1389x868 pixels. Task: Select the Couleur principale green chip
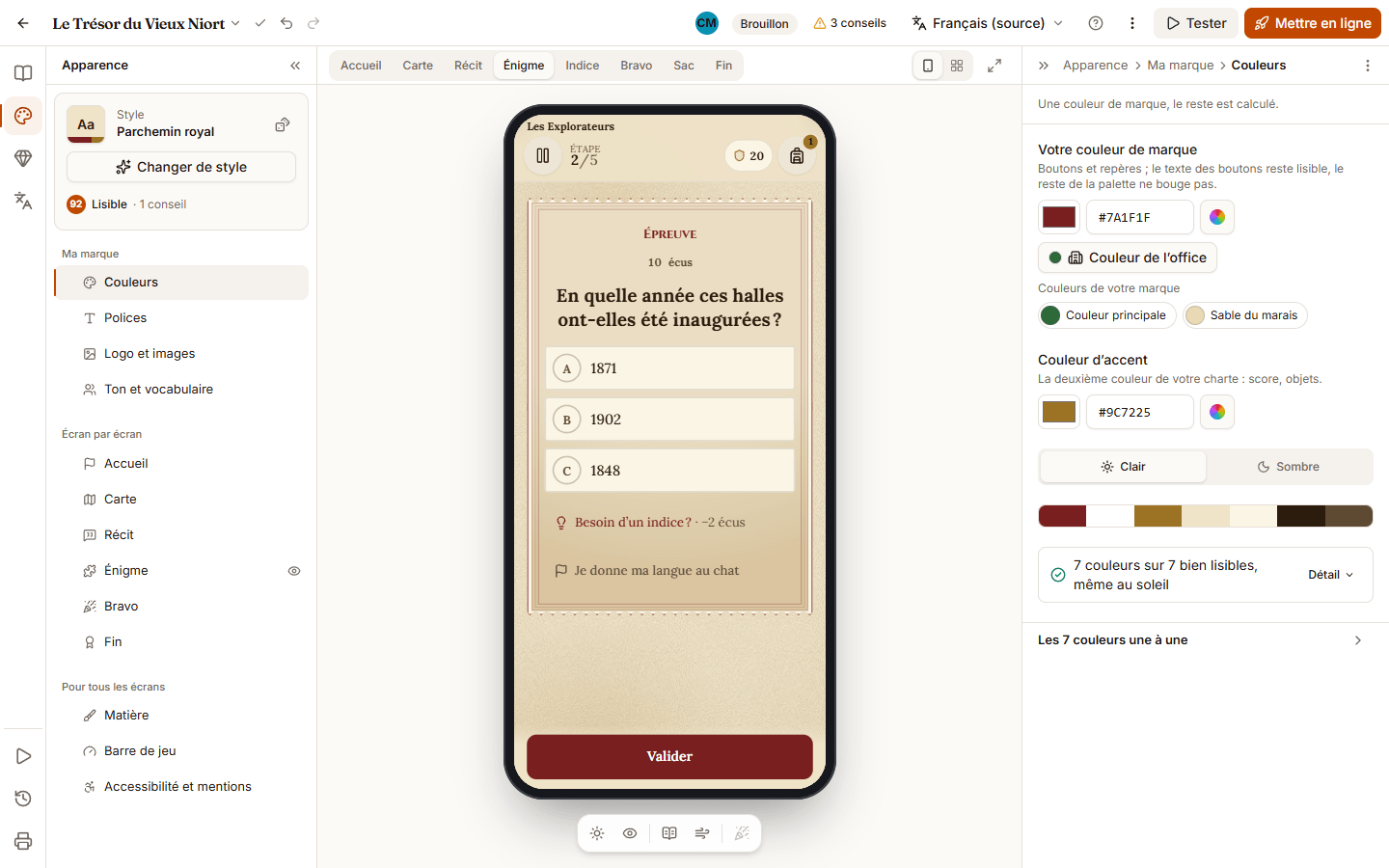pos(1106,315)
